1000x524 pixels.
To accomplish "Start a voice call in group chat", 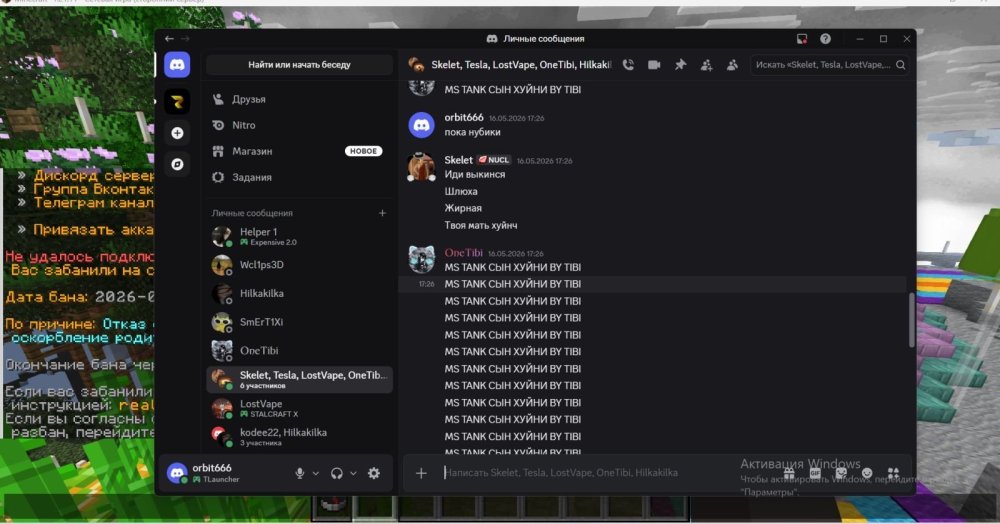I will pyautogui.click(x=628, y=64).
